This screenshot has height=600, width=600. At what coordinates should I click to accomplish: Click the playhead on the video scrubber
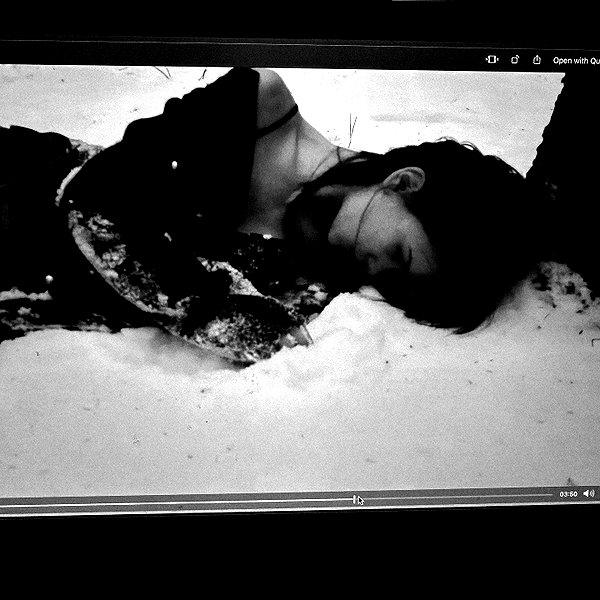pos(355,499)
